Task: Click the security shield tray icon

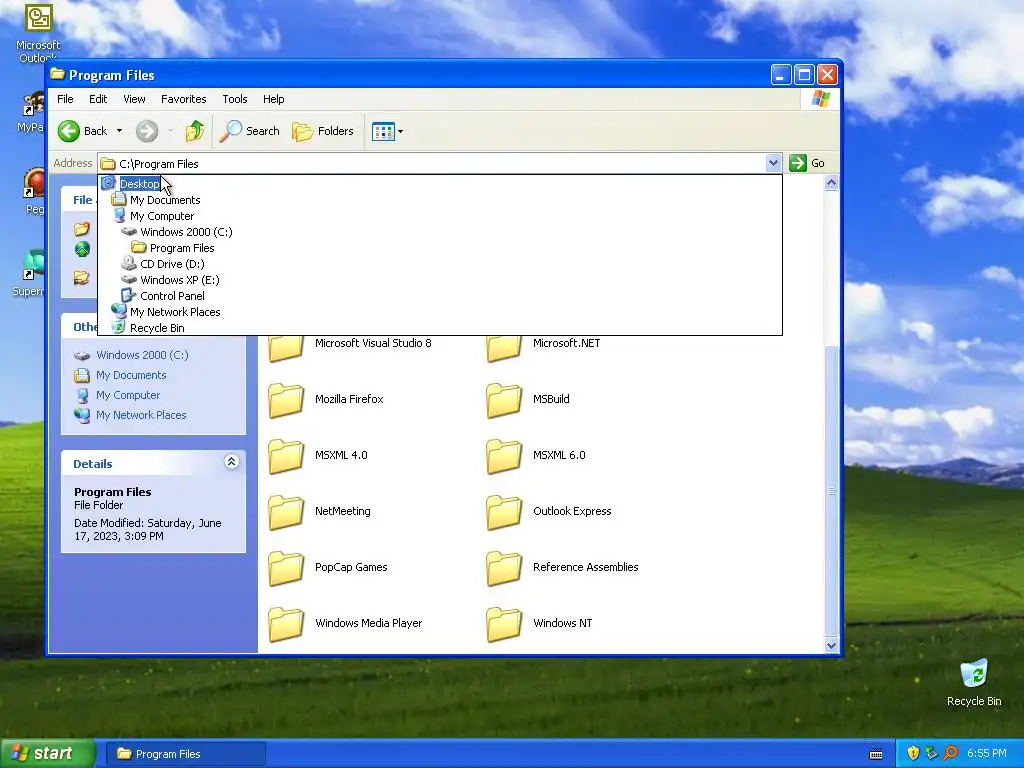Action: (913, 754)
